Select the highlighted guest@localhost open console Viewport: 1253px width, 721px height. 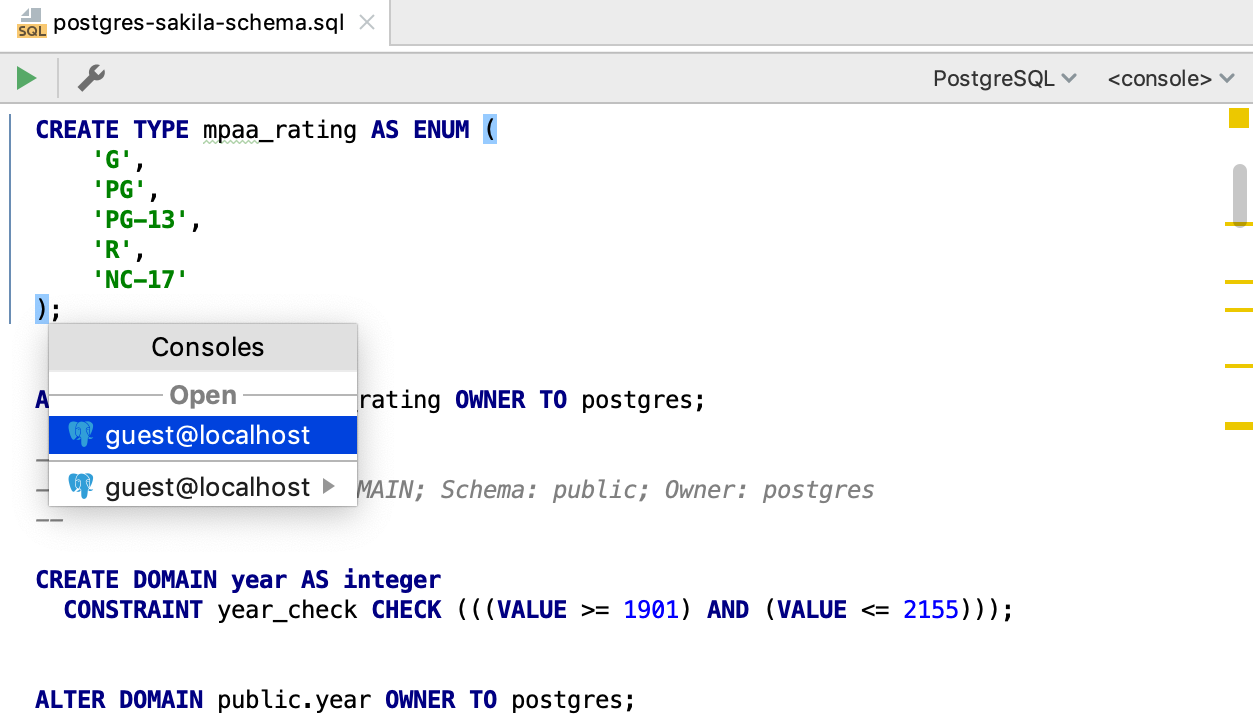(x=203, y=435)
